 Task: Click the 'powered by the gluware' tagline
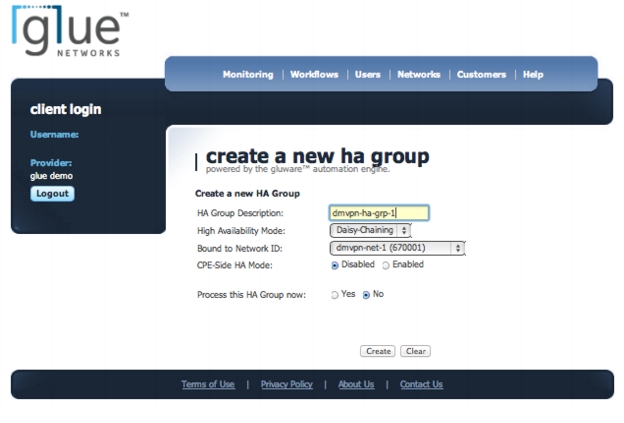pos(298,170)
